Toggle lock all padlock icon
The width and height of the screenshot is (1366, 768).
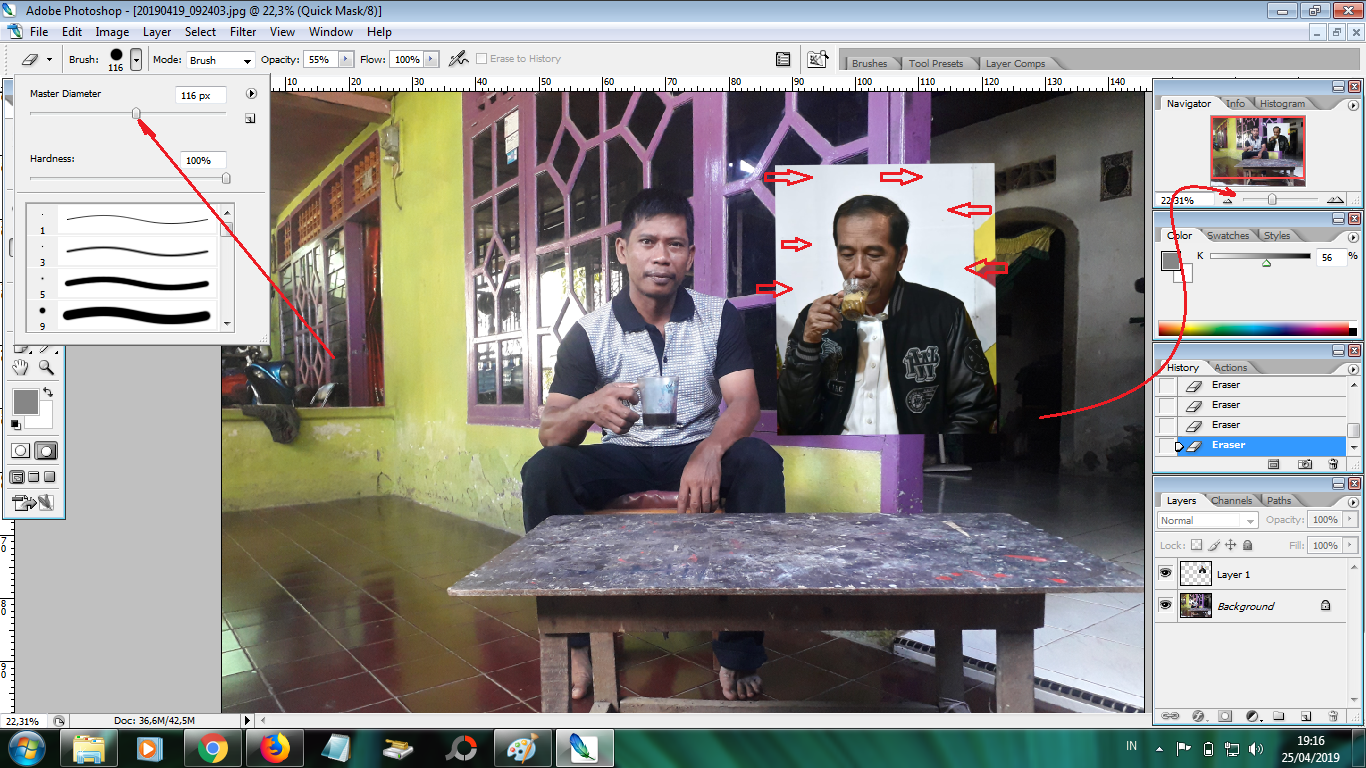point(1247,545)
